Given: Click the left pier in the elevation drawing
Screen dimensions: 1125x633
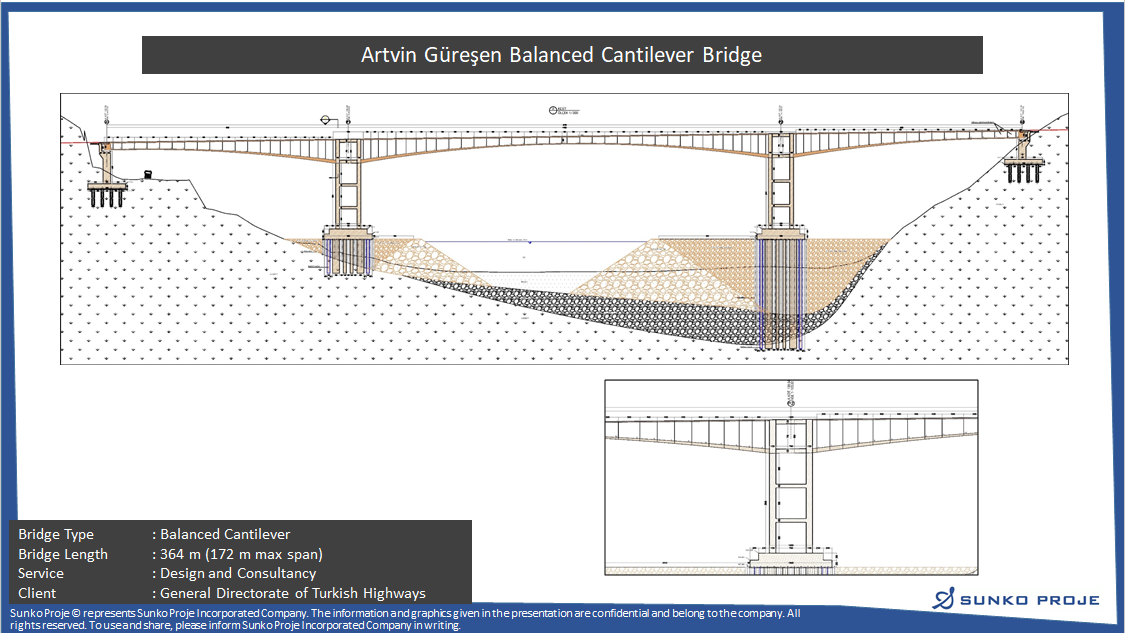Looking at the screenshot, I should [348, 190].
